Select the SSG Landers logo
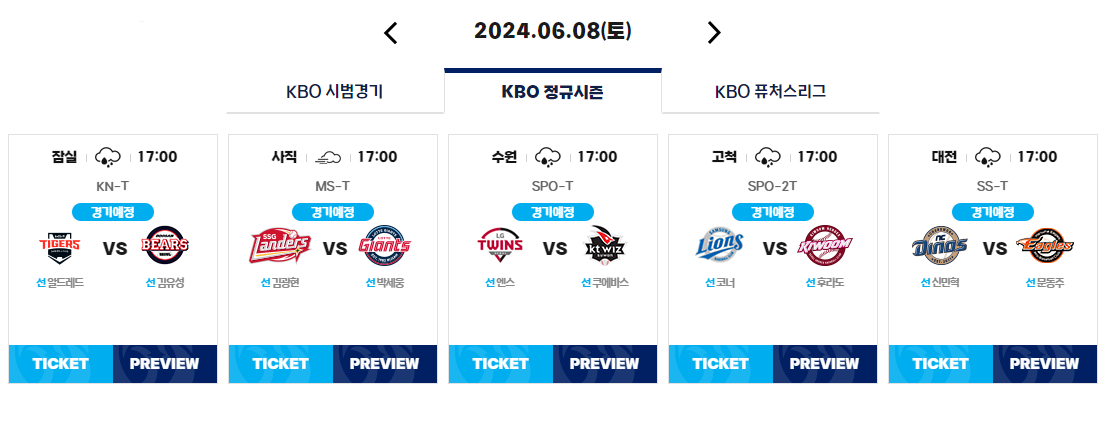This screenshot has height=436, width=1110. click(x=280, y=247)
